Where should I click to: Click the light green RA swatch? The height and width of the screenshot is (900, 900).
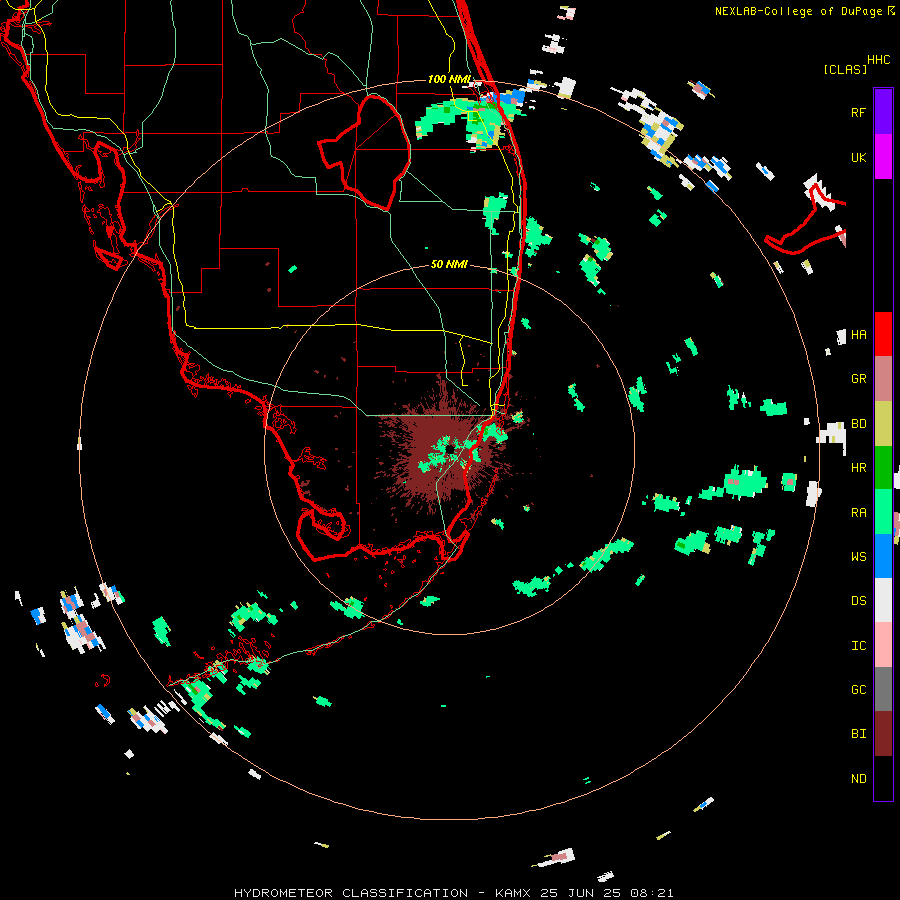[x=883, y=512]
